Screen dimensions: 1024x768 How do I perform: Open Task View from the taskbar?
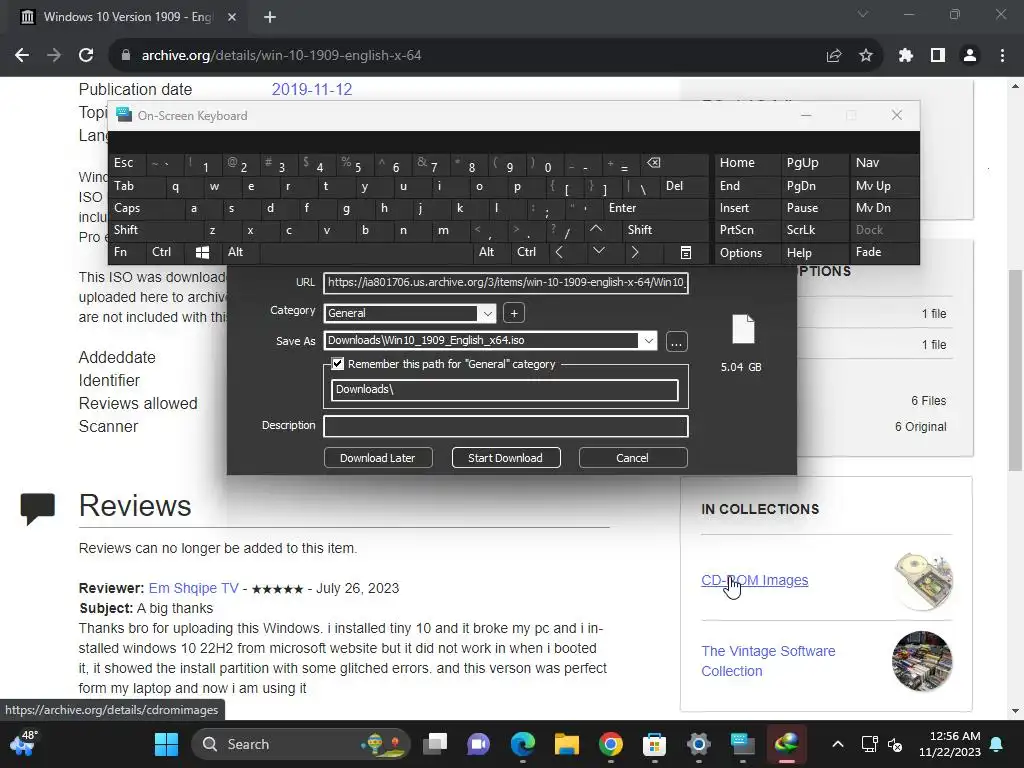click(435, 744)
